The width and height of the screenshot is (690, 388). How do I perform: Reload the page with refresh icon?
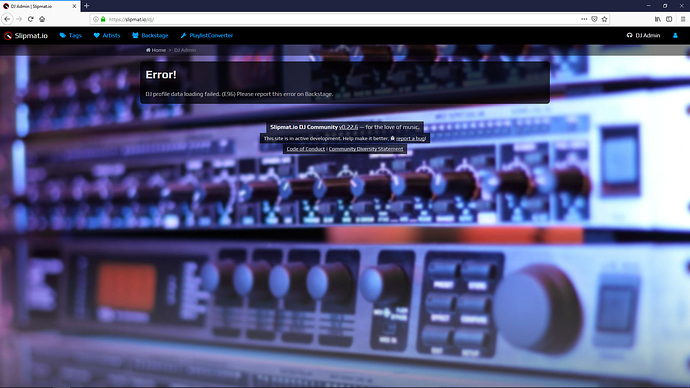30,19
